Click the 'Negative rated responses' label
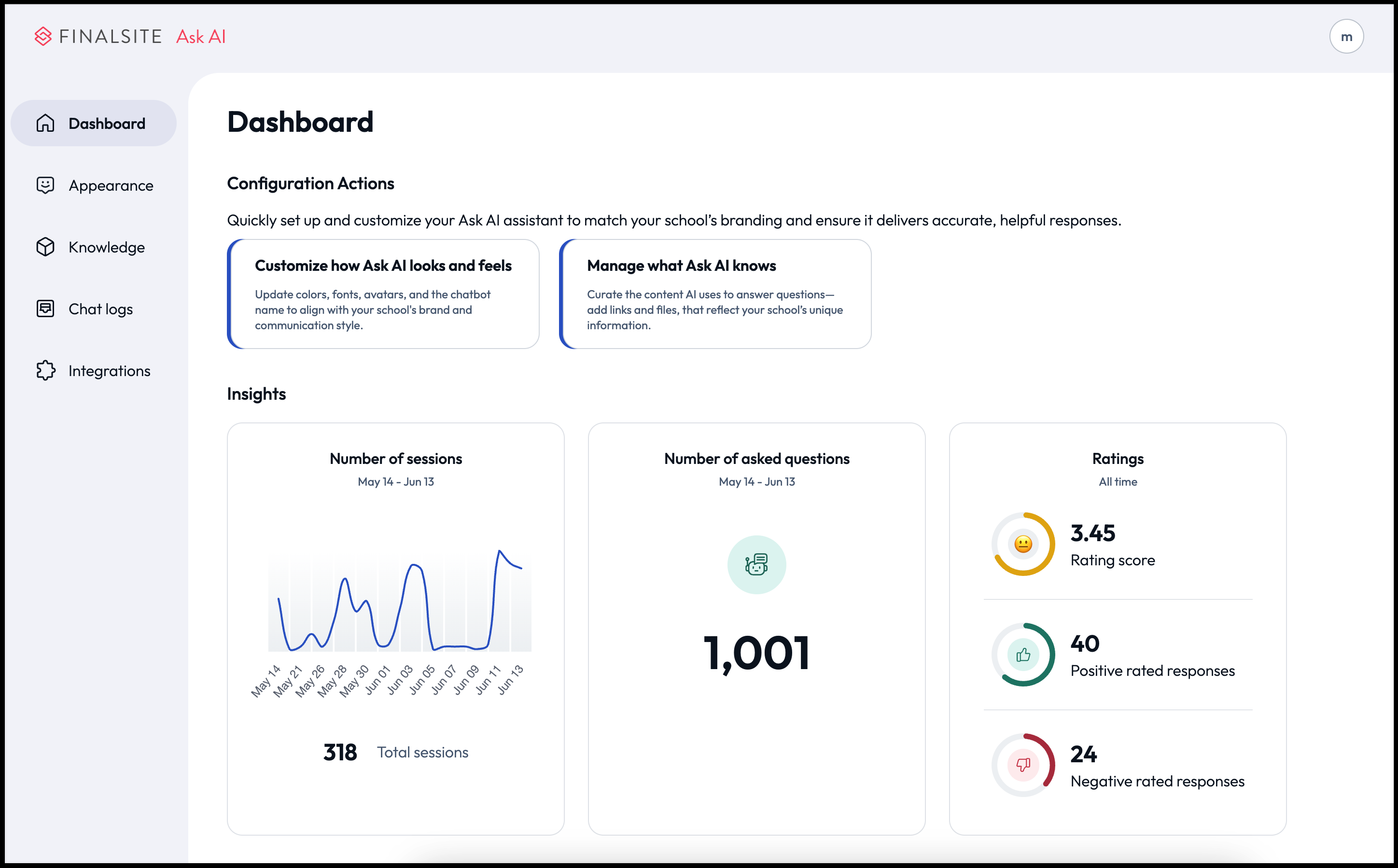Screen dimensions: 1398x868 [1158, 781]
